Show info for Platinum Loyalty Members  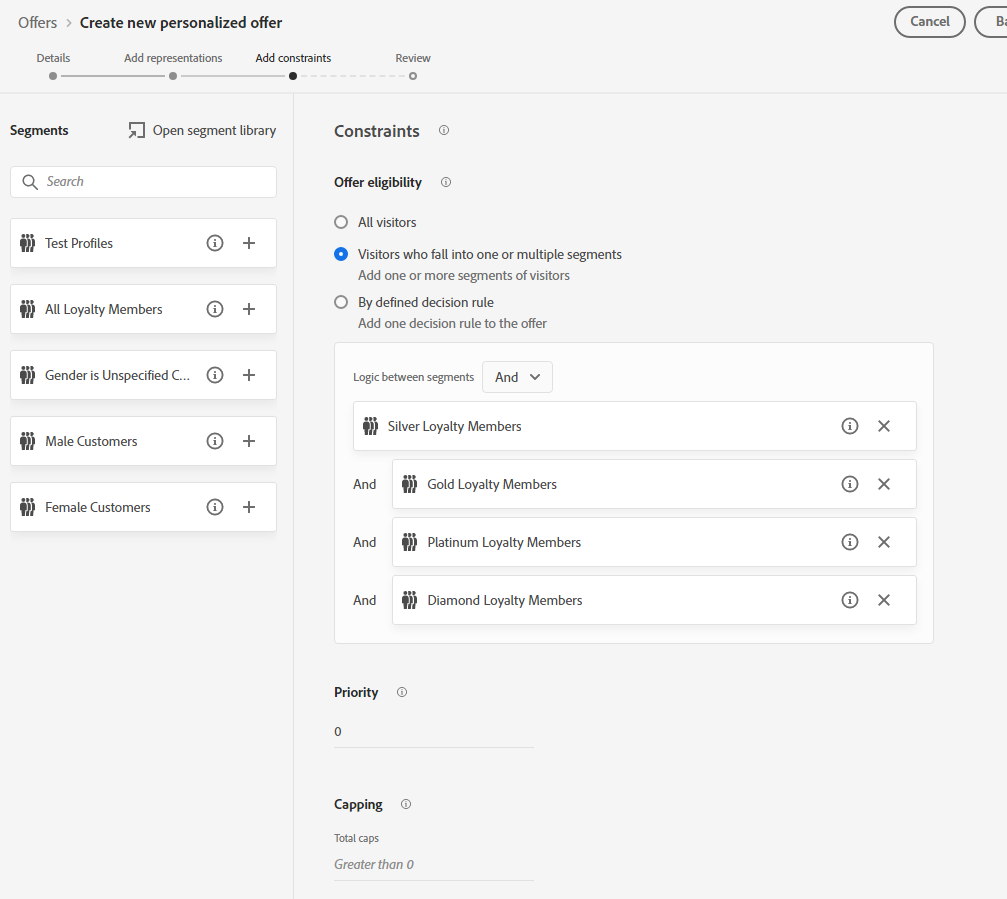coord(850,542)
